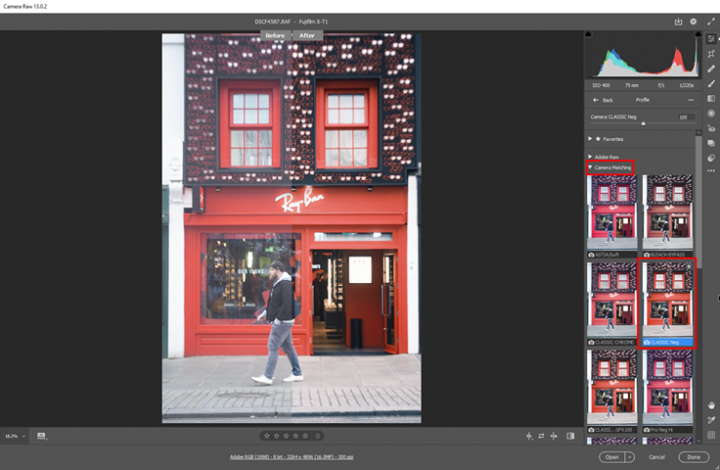Select the Radial Filter tool
720x470 pixels.
(x=711, y=113)
